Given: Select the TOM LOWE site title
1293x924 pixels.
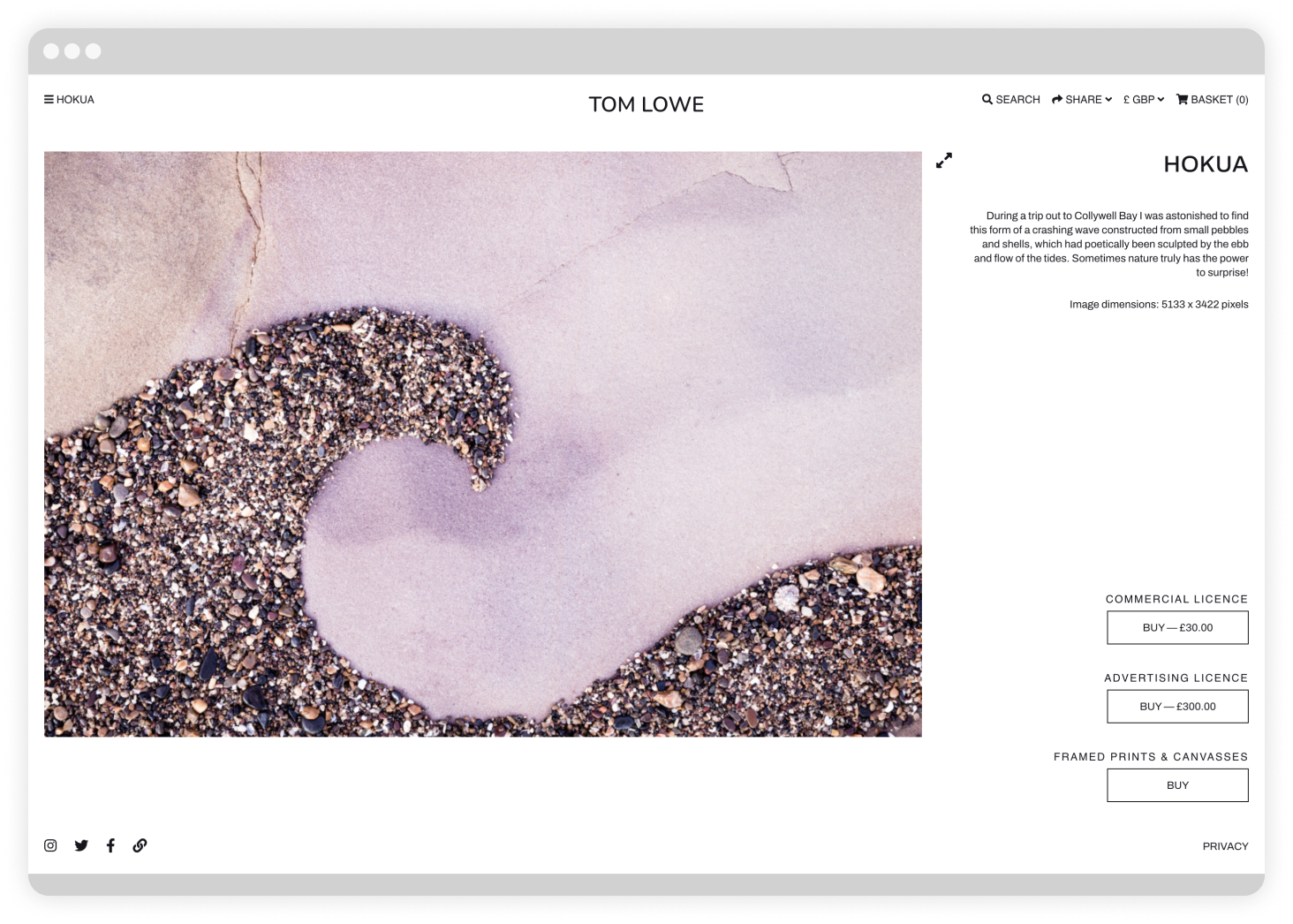Looking at the screenshot, I should point(646,104).
